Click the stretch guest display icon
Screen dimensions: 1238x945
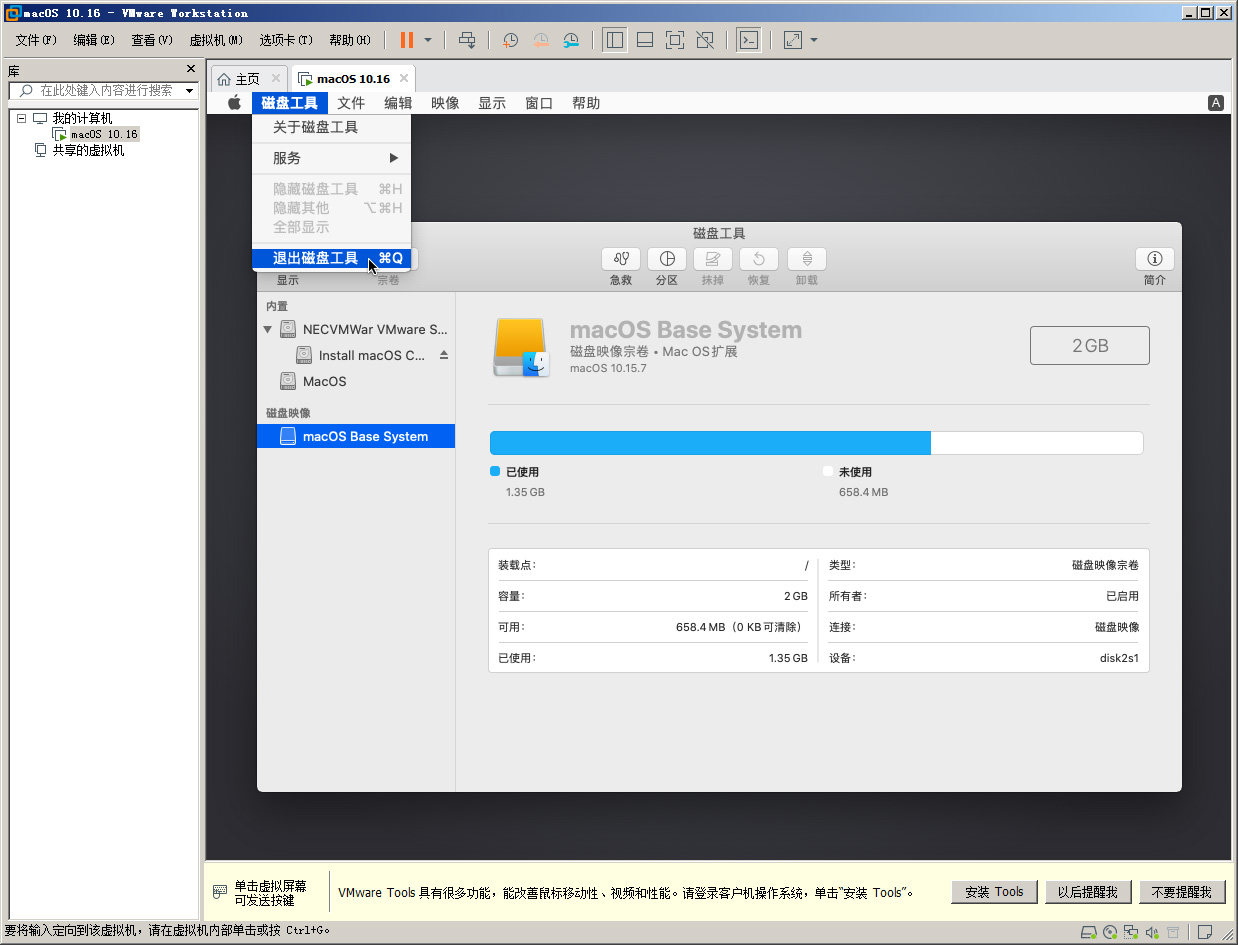pyautogui.click(x=793, y=40)
